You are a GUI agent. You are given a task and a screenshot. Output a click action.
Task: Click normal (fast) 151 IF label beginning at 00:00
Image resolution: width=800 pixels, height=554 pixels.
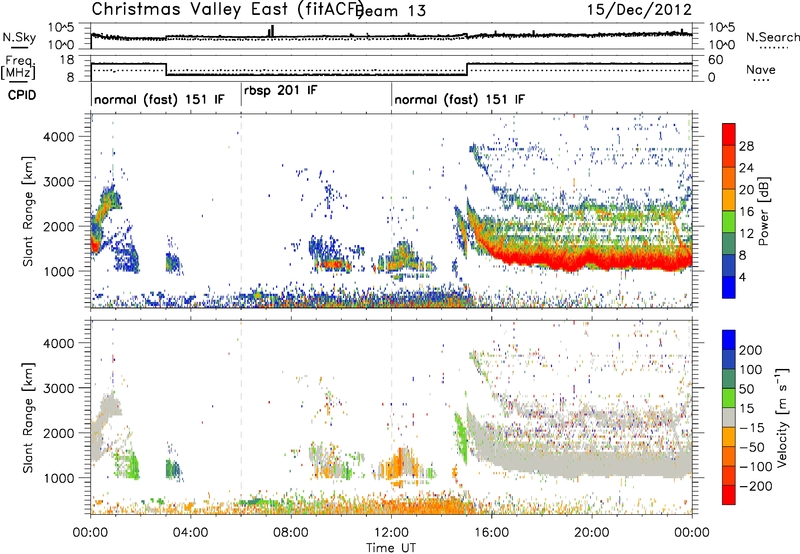point(159,99)
